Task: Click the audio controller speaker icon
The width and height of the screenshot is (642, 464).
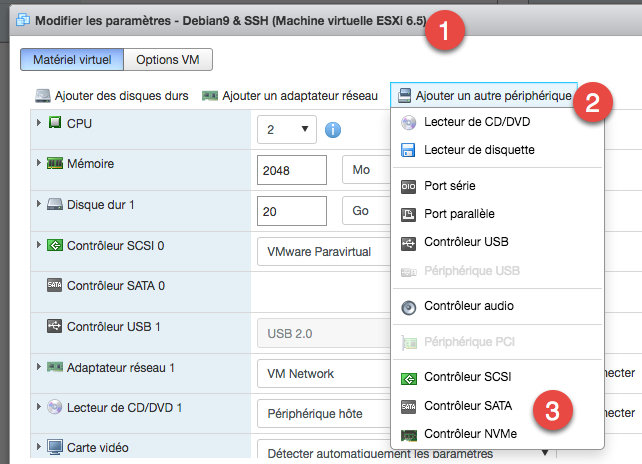Action: [408, 306]
